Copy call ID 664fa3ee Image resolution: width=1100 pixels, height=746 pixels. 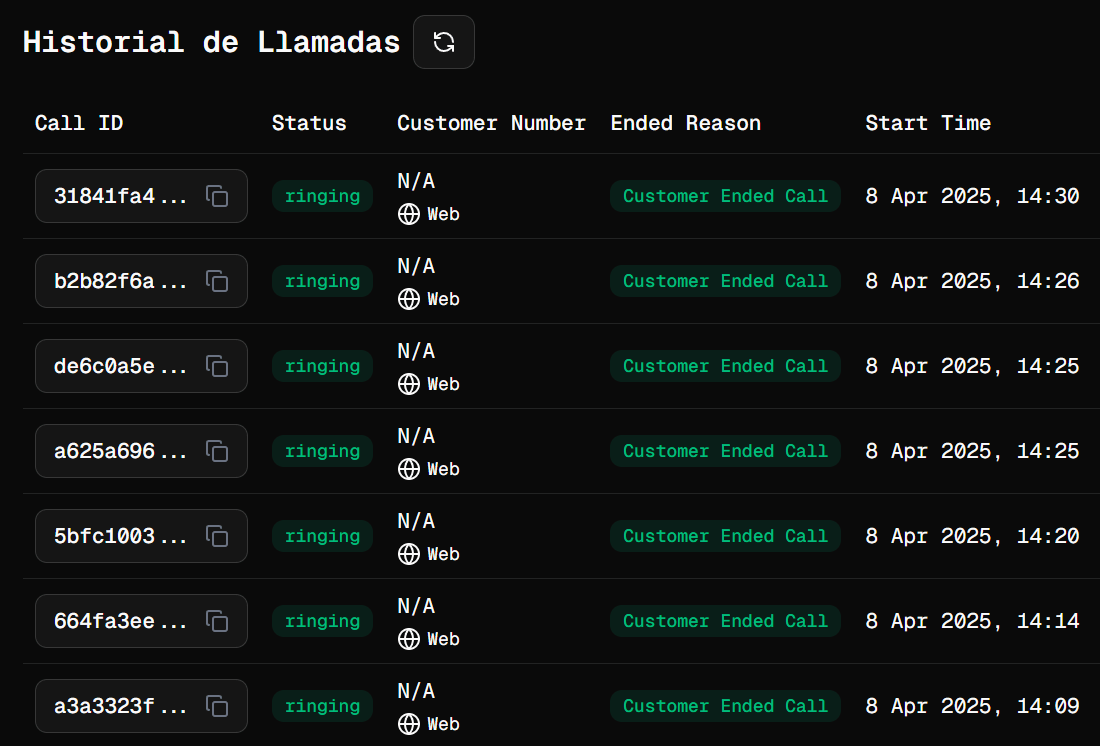(x=217, y=620)
